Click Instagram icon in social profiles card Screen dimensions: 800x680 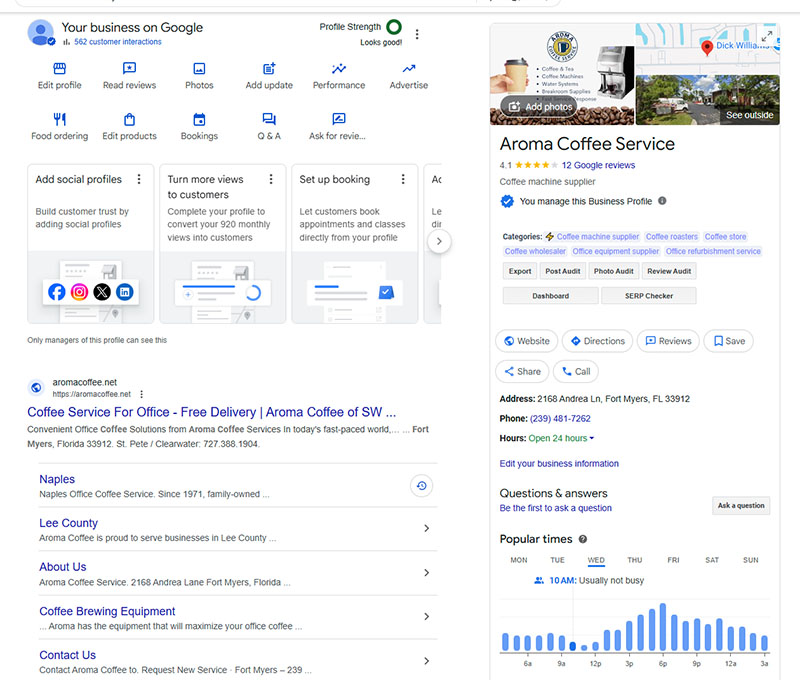(x=79, y=292)
